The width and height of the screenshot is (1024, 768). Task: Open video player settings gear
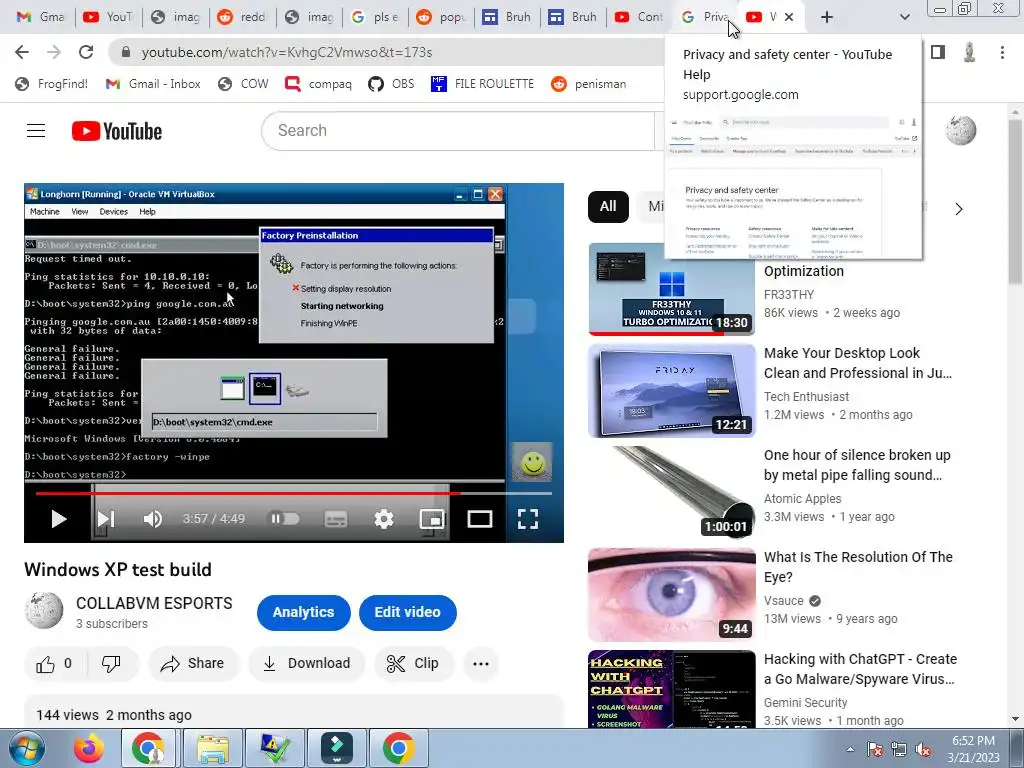pyautogui.click(x=384, y=519)
